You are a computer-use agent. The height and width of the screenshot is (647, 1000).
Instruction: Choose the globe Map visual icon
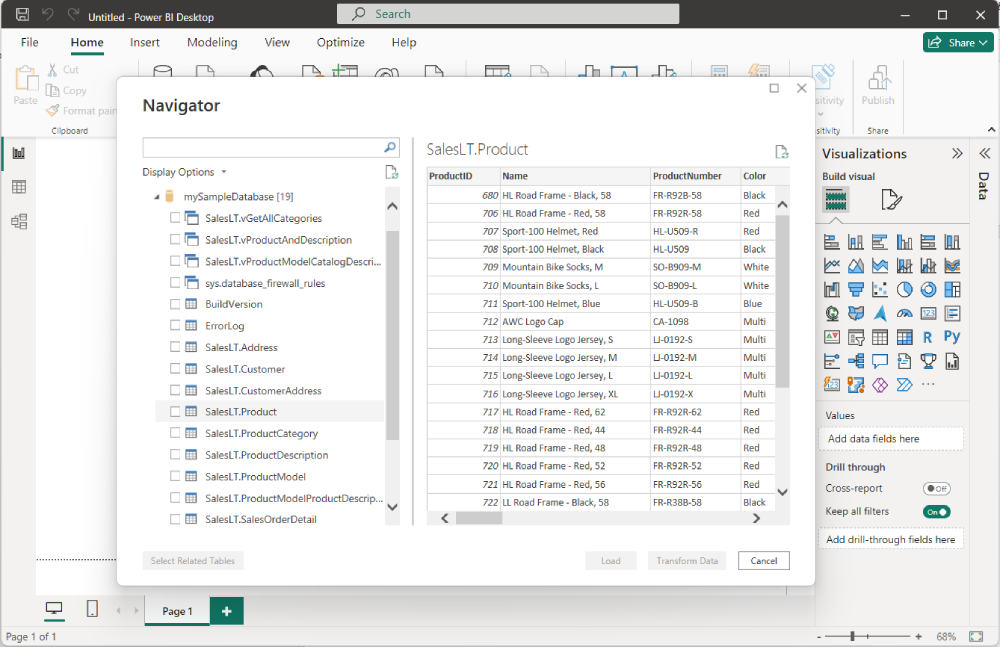pyautogui.click(x=832, y=313)
